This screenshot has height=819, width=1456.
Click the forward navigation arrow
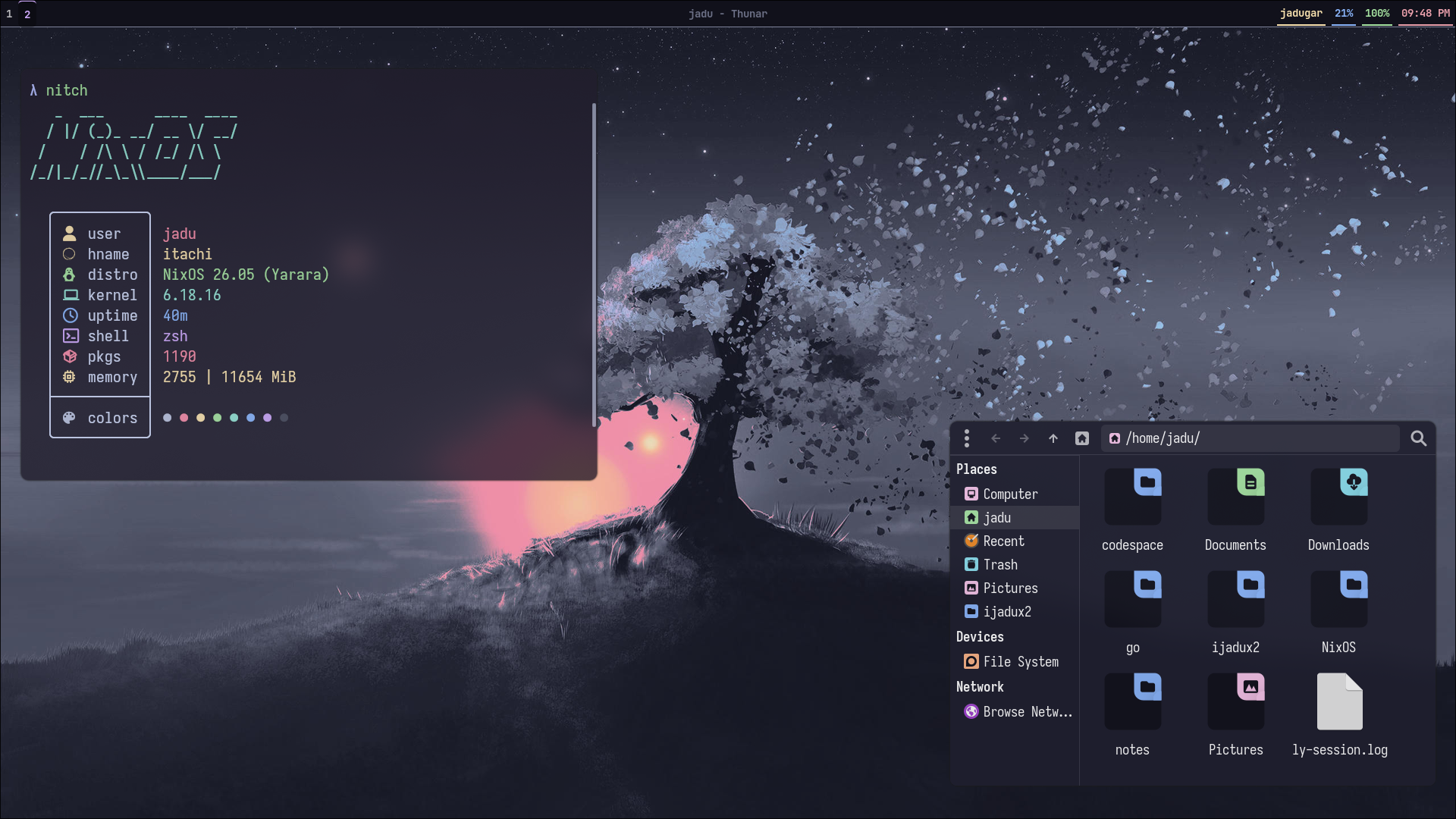(1024, 438)
